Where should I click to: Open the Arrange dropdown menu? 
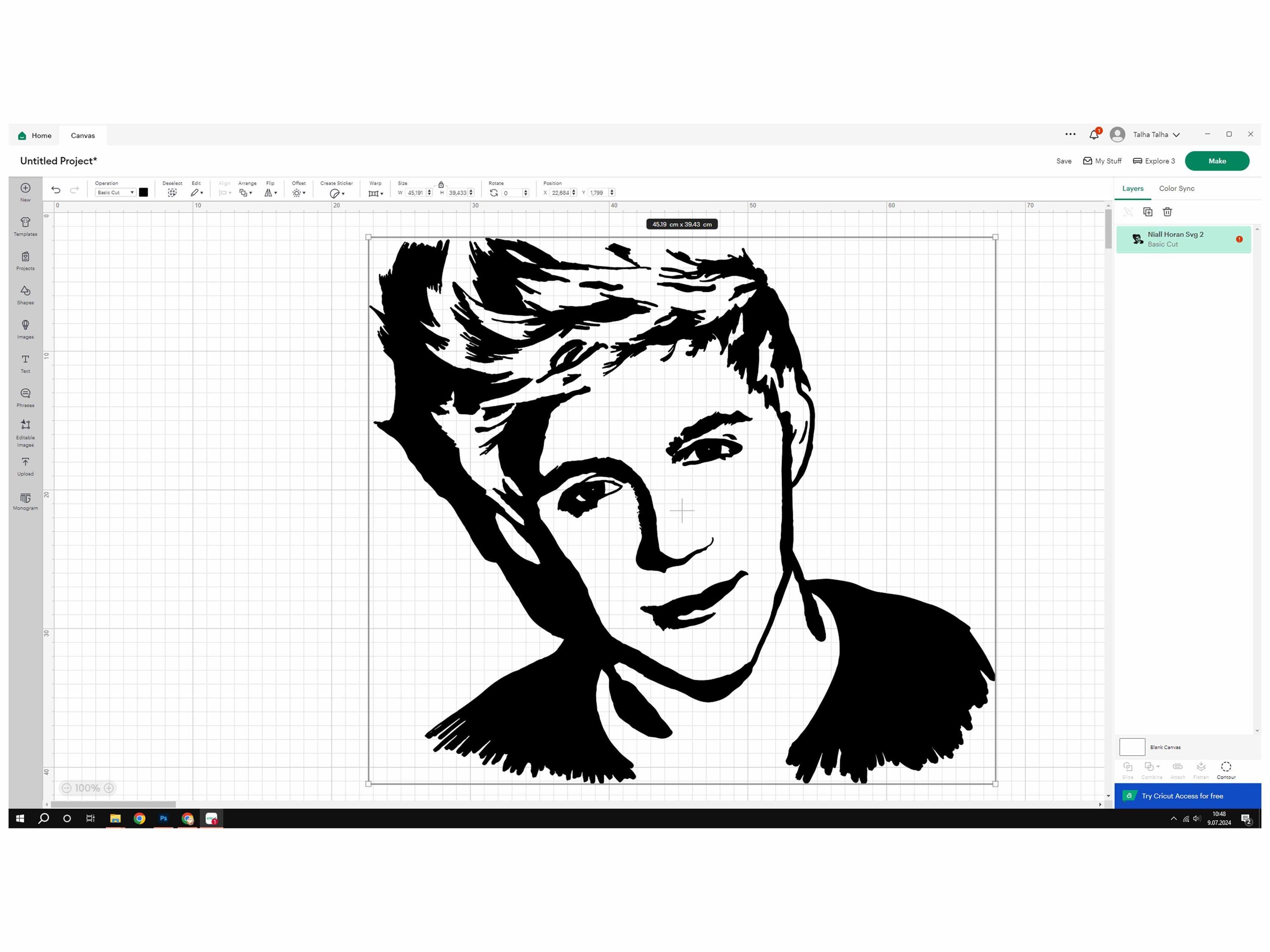point(245,193)
